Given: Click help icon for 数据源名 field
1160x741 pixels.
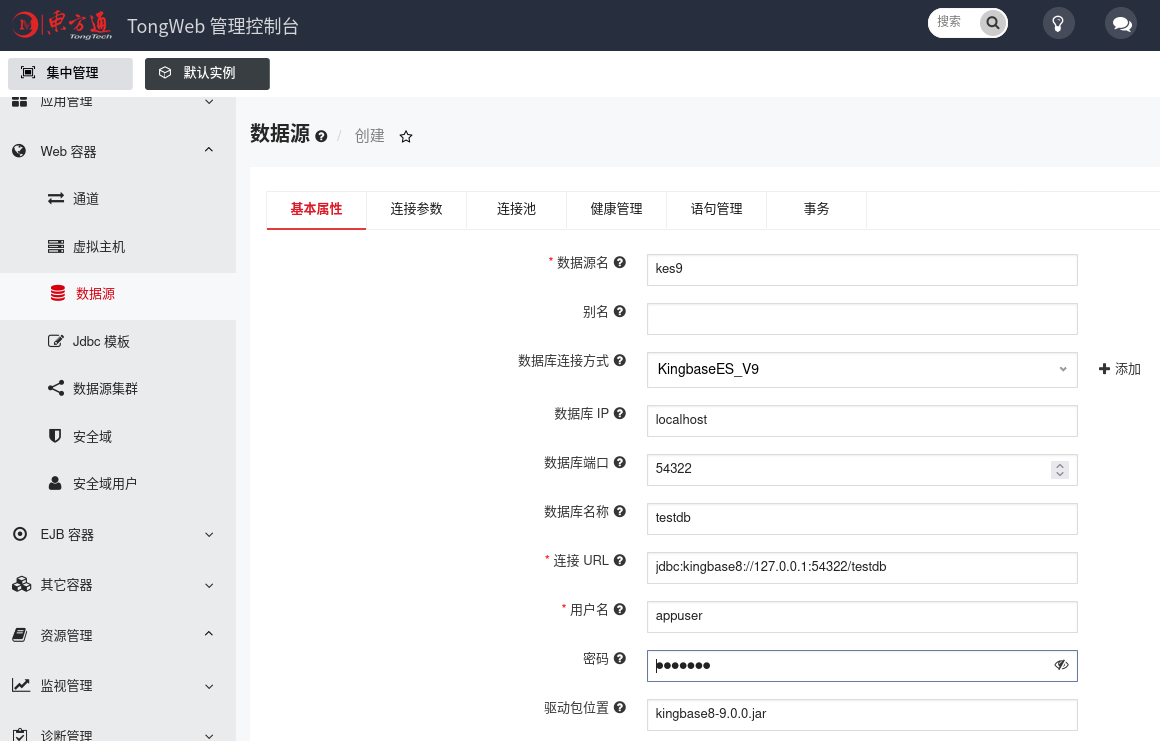Looking at the screenshot, I should tap(620, 262).
